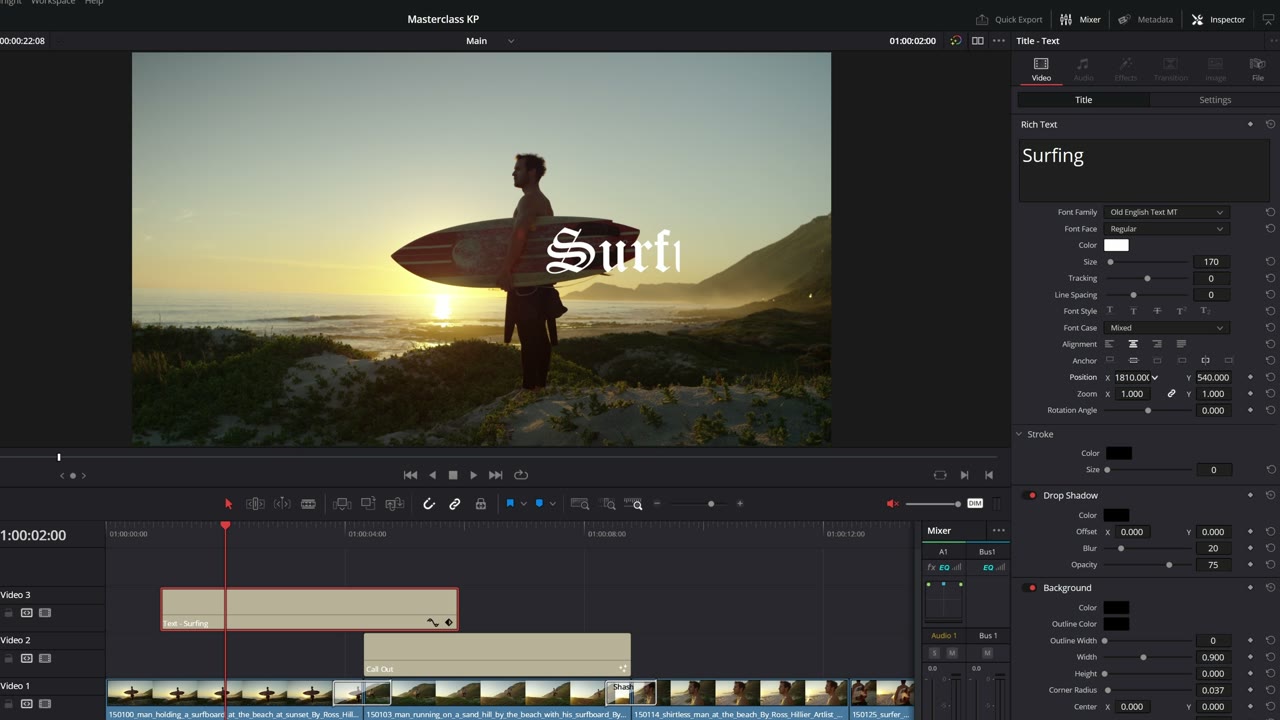Image resolution: width=1280 pixels, height=720 pixels.
Task: Activate the Trim Edit Mode tool
Action: 255,504
